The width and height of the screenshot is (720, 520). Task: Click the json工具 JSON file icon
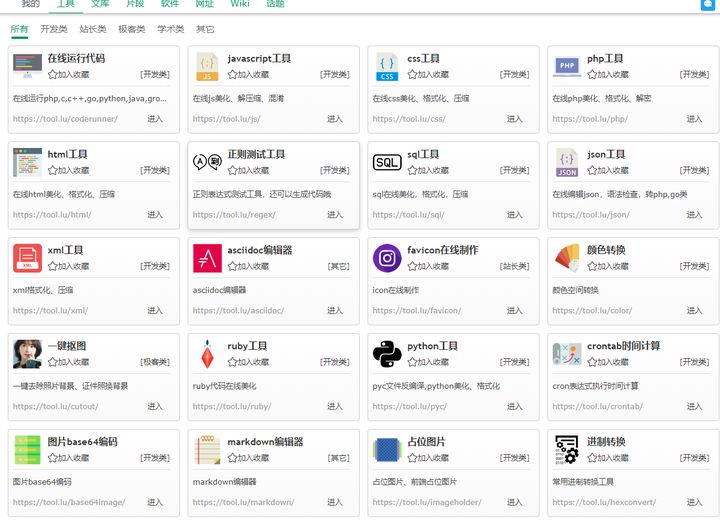click(567, 162)
